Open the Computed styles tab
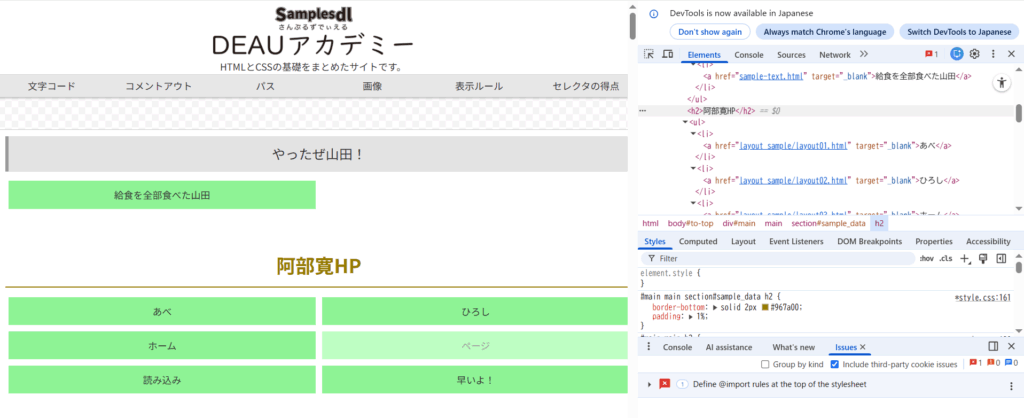1024x418 pixels. (x=698, y=241)
